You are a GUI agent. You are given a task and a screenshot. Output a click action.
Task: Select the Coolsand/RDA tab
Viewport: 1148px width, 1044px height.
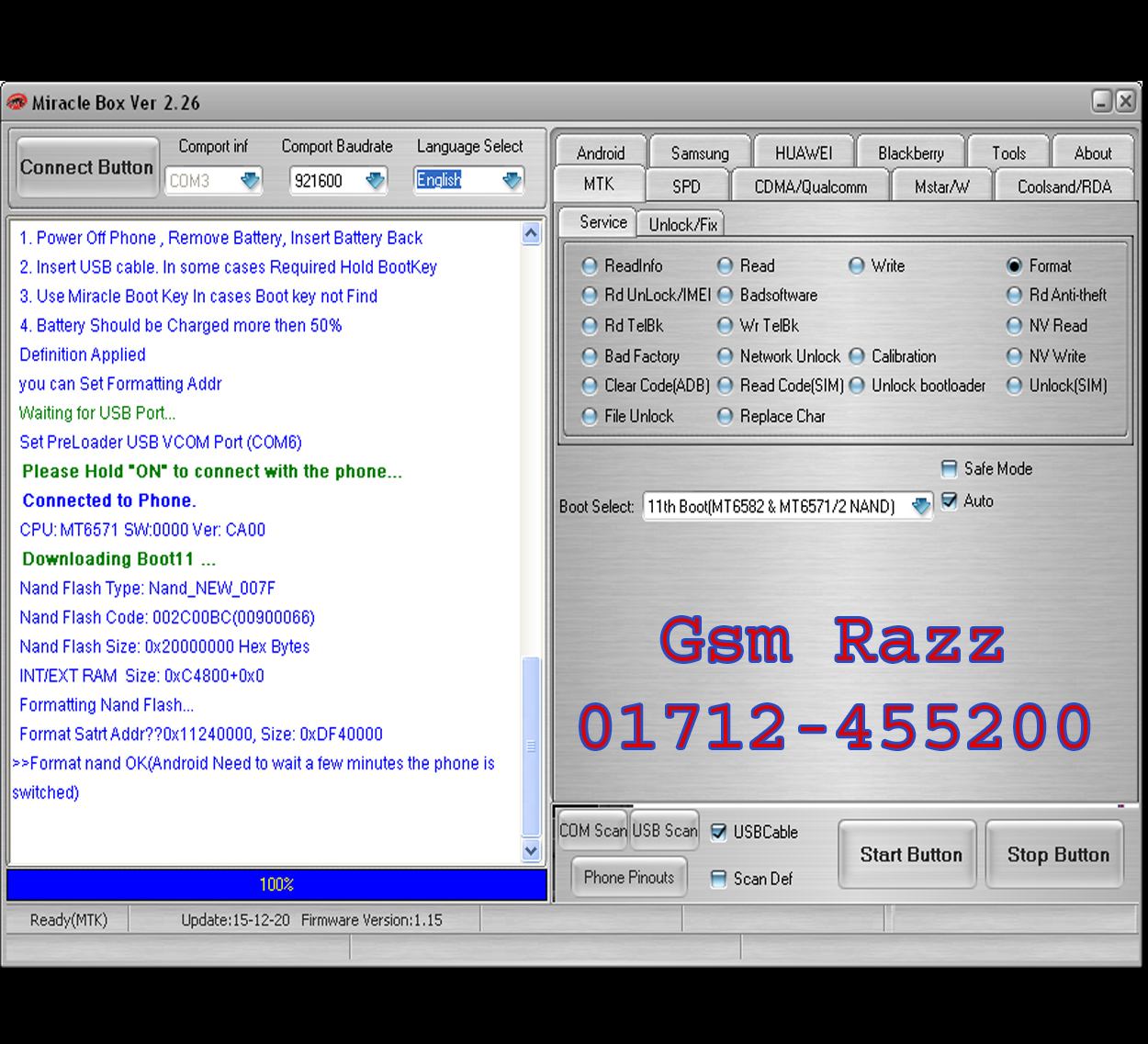pyautogui.click(x=1064, y=186)
